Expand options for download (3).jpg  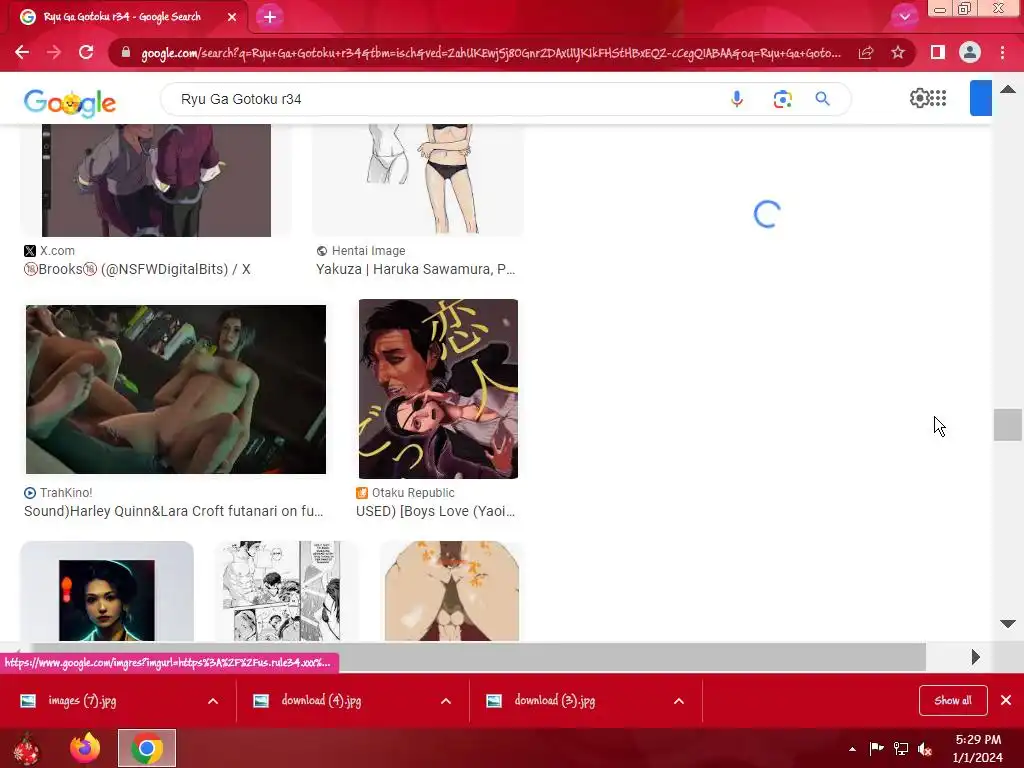679,701
